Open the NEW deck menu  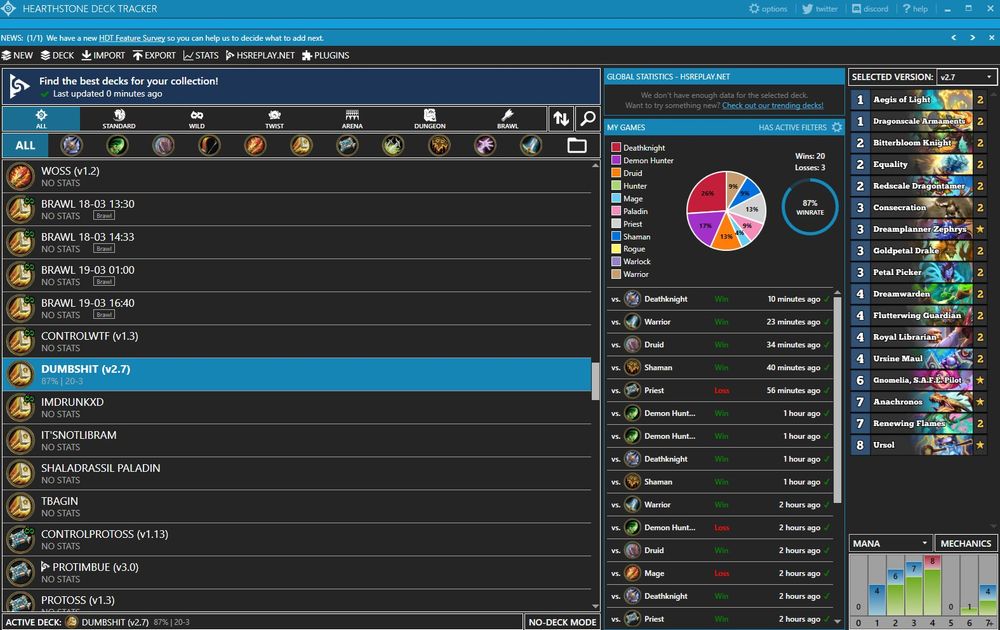coord(17,55)
